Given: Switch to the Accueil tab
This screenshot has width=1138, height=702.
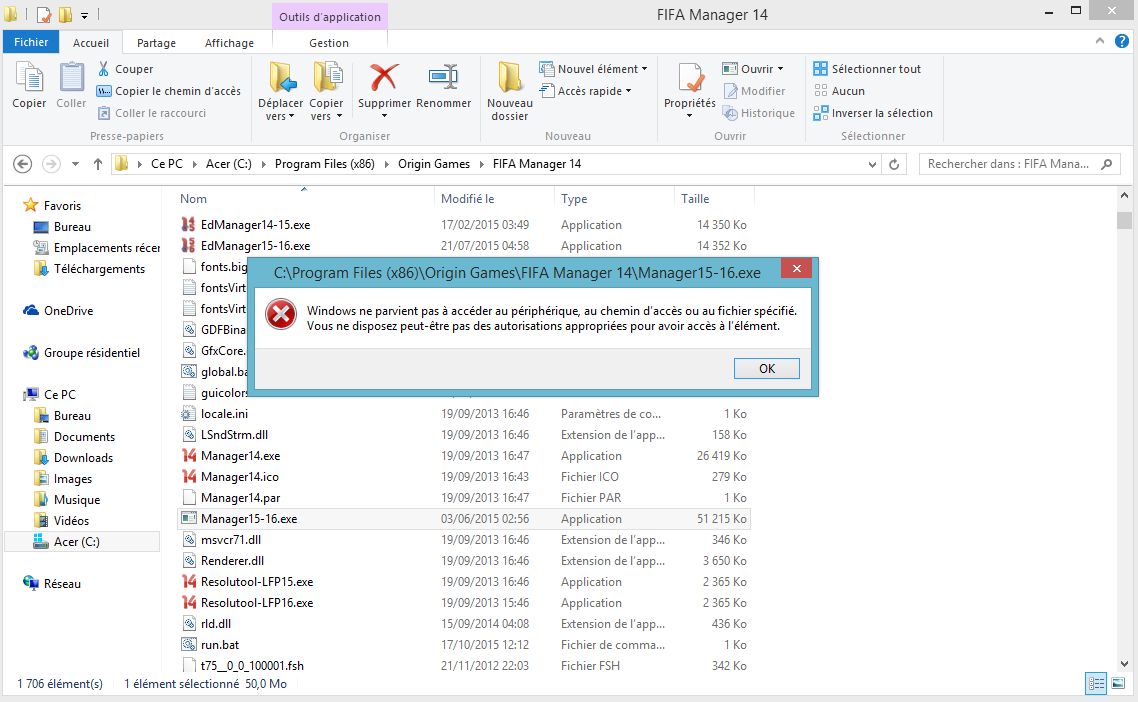Looking at the screenshot, I should 91,43.
